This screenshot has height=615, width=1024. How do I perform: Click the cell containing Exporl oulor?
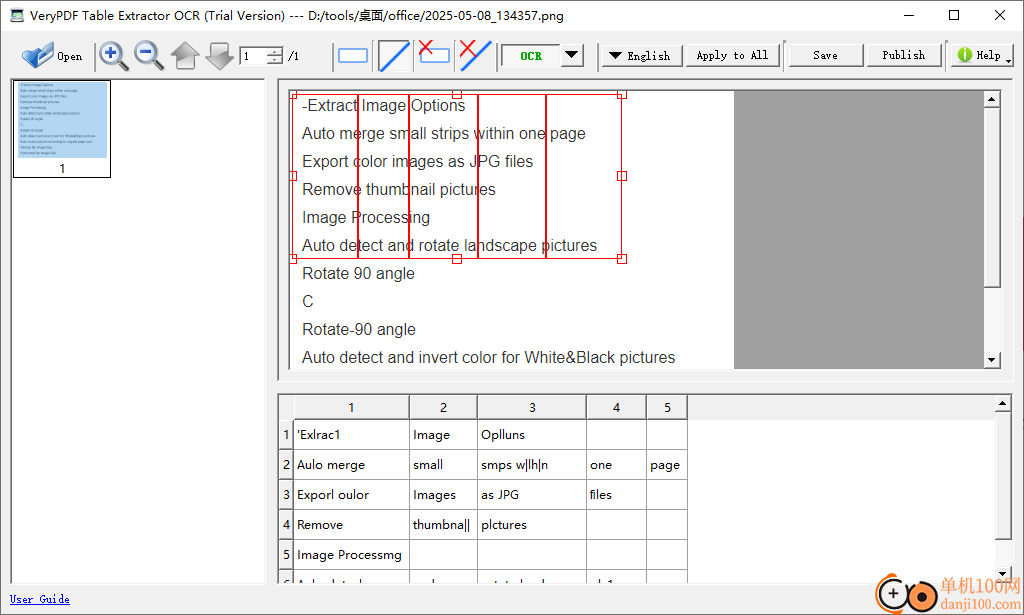coord(351,495)
